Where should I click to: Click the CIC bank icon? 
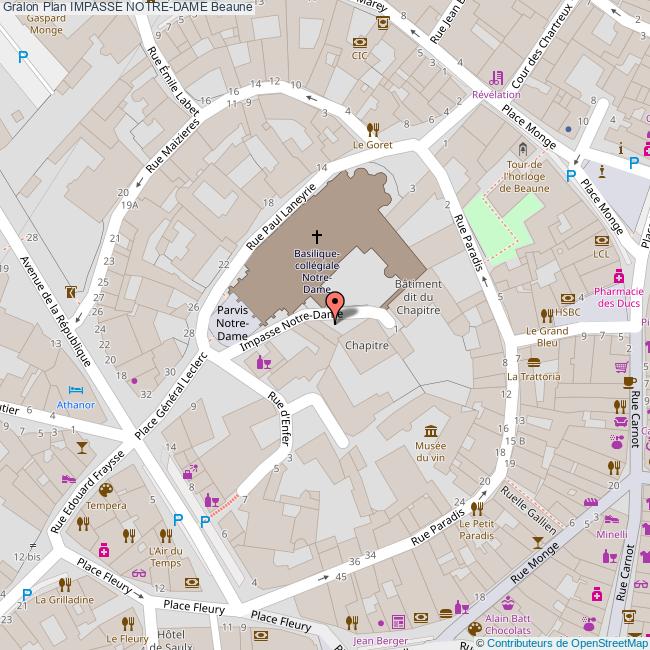click(360, 42)
